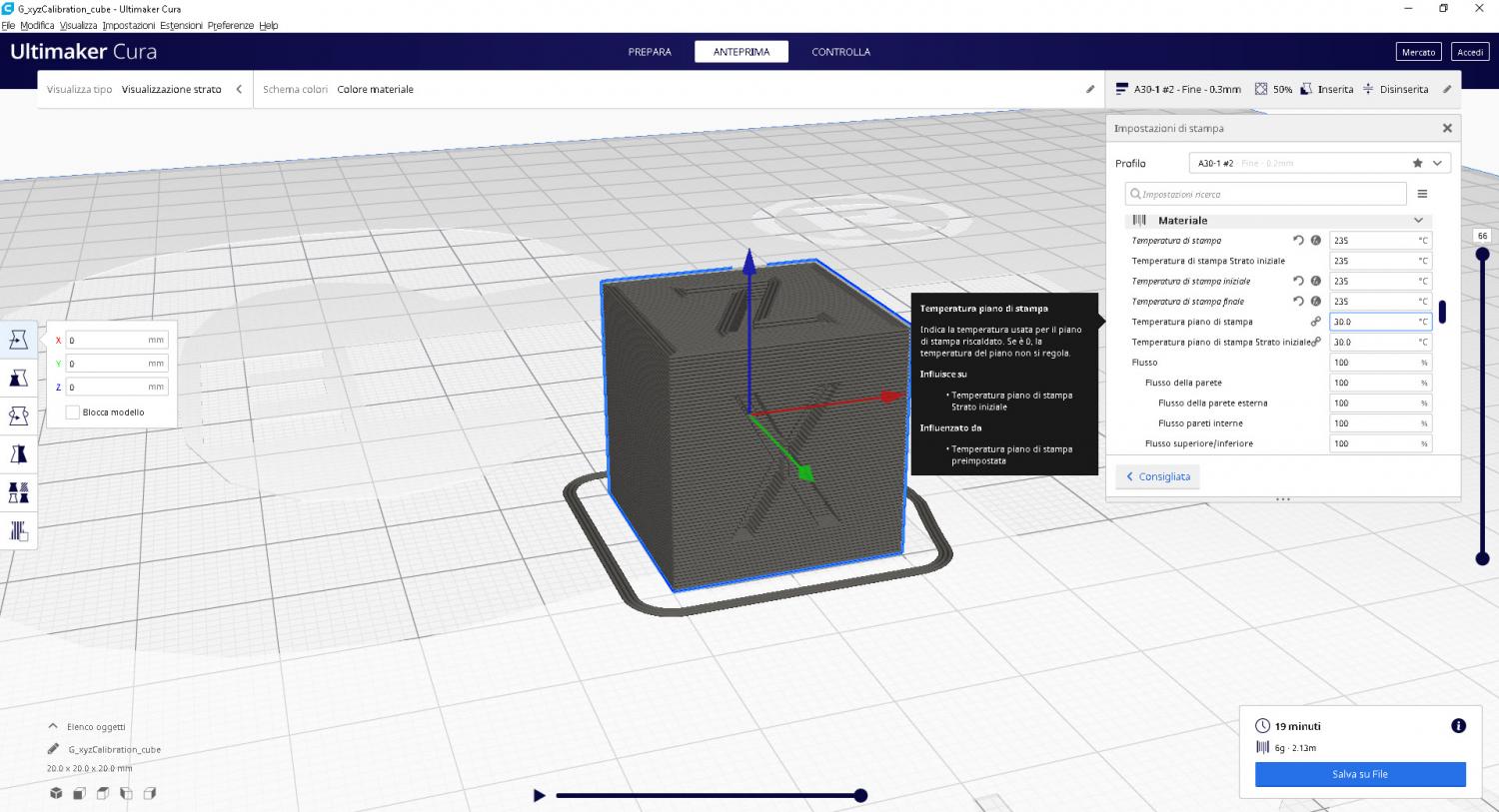The width and height of the screenshot is (1499, 812).
Task: Click the Temperatura piano di stampa value field
Action: pyautogui.click(x=1380, y=322)
